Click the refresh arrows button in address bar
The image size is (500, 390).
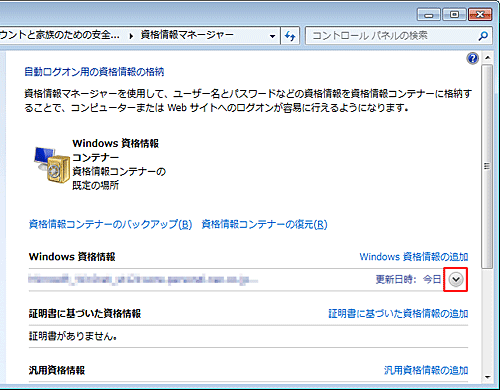[x=290, y=36]
